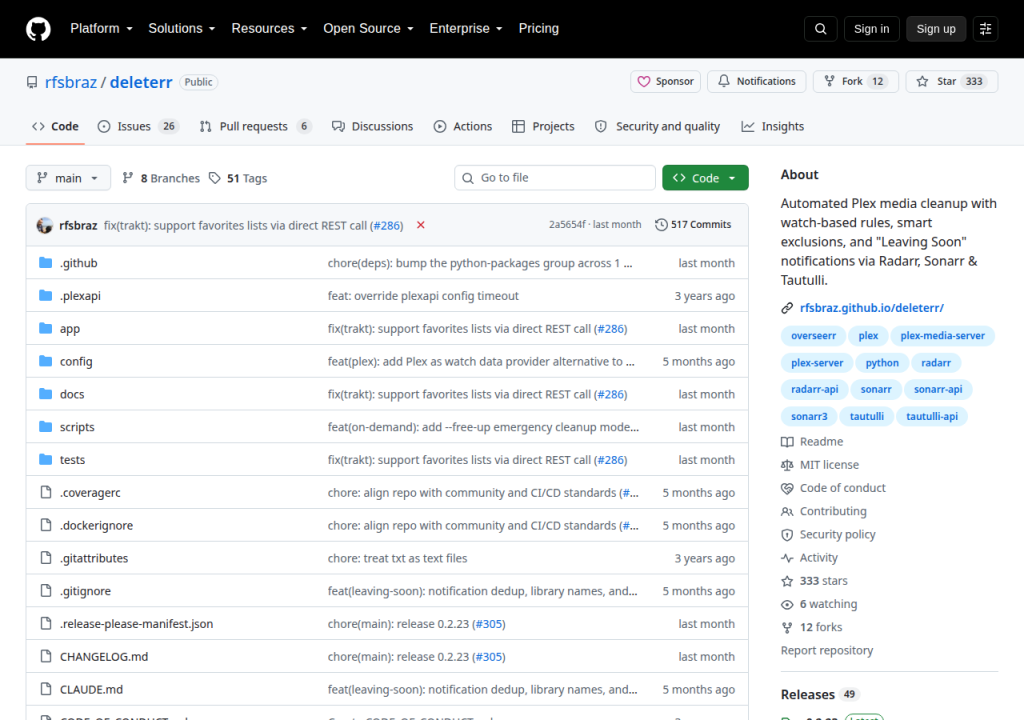Click the Contributing people icon

coord(787,512)
